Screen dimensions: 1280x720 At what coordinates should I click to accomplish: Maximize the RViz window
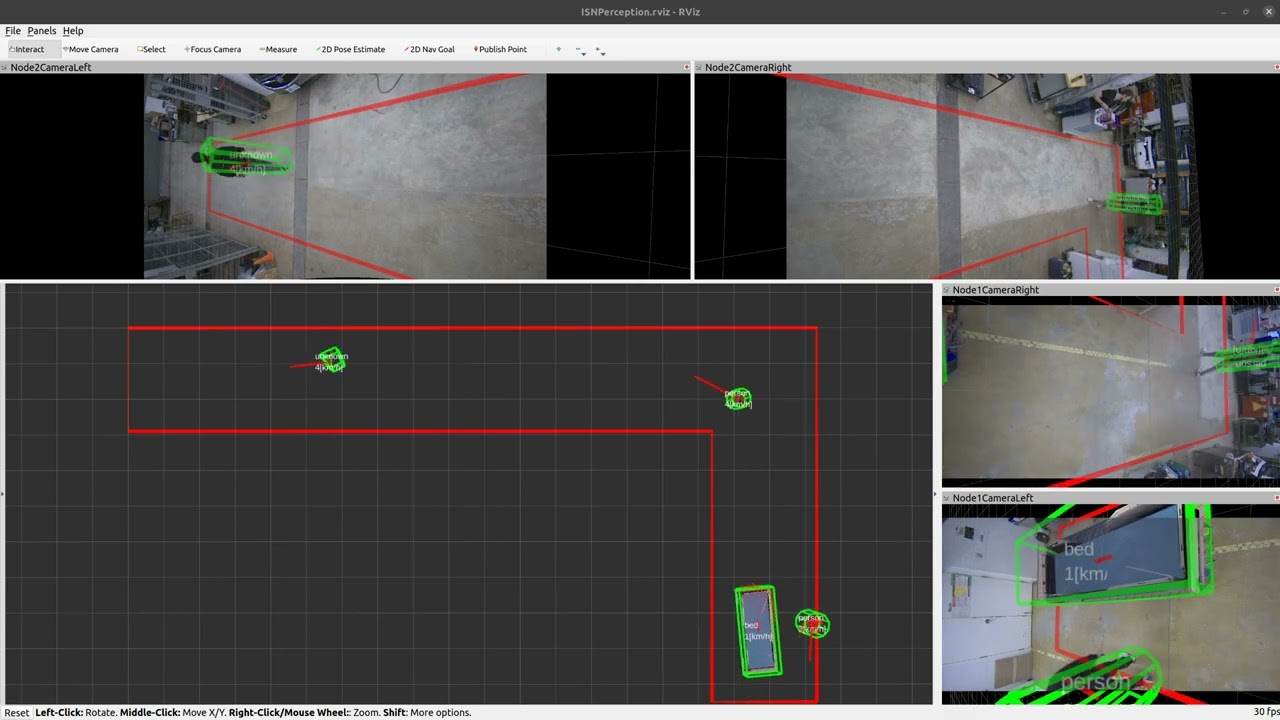point(1246,12)
